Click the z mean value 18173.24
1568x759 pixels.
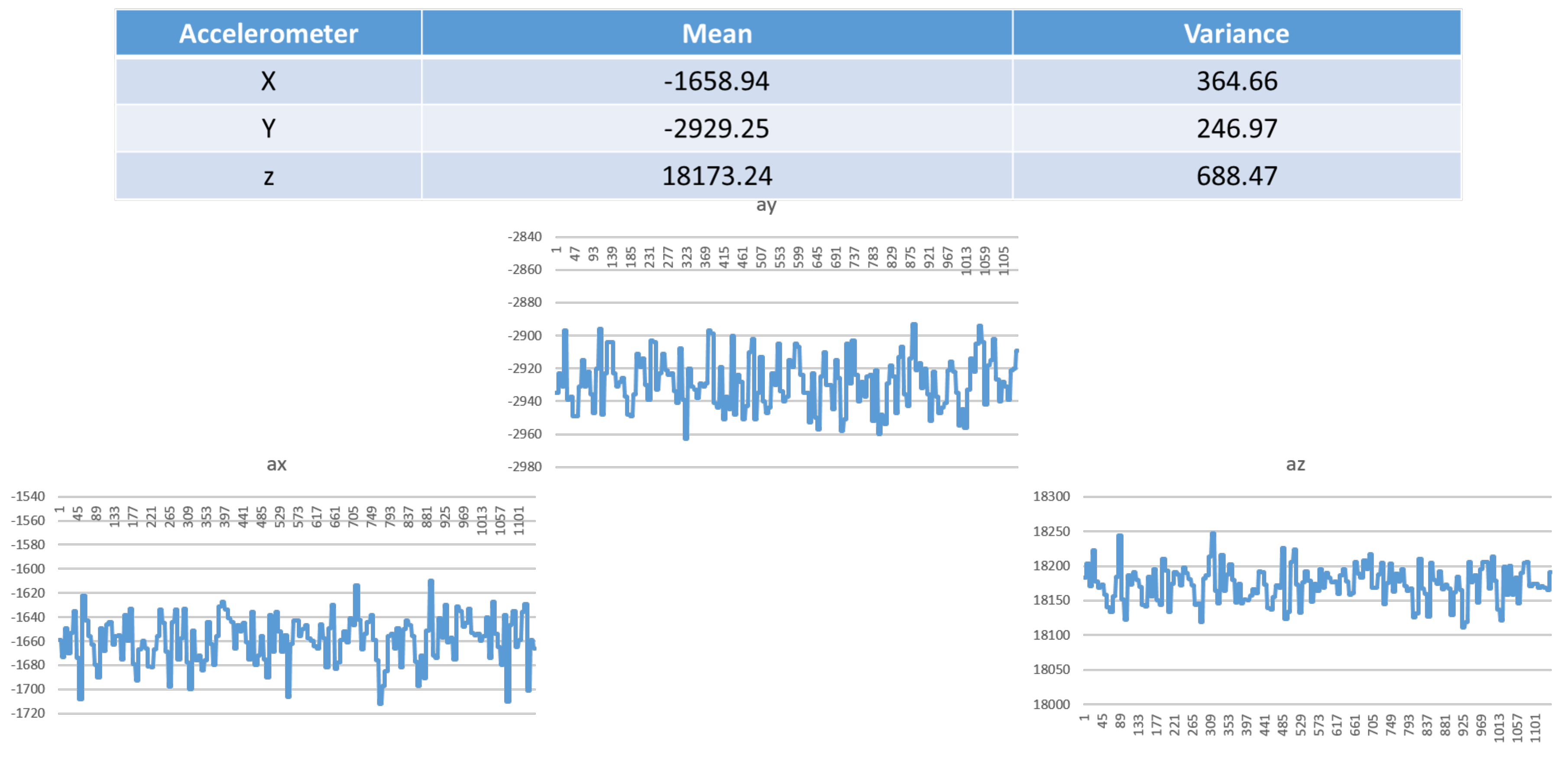(x=716, y=176)
